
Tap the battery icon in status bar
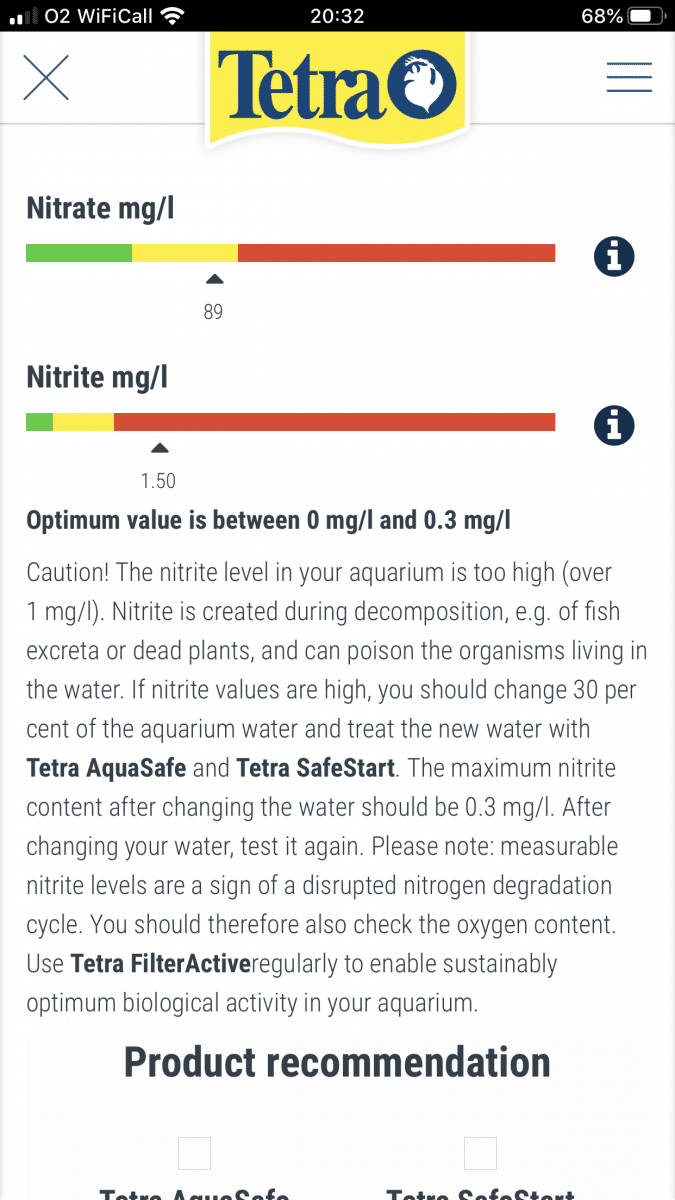(x=645, y=16)
